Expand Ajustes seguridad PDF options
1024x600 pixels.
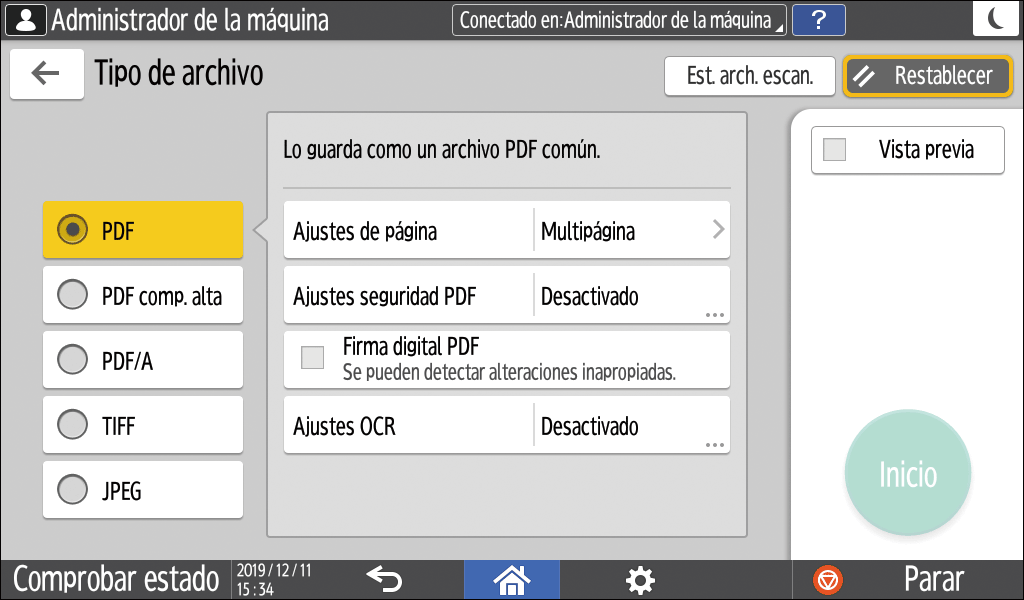pyautogui.click(x=506, y=295)
